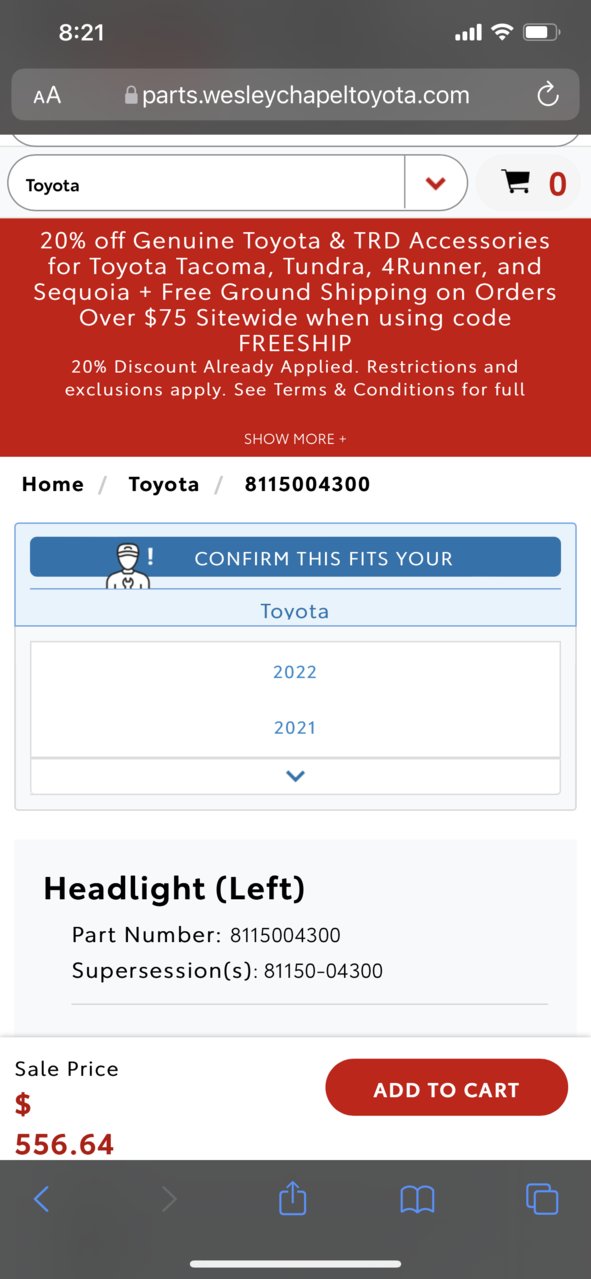
Task: Tap the Safari reload page icon
Action: pyautogui.click(x=547, y=95)
